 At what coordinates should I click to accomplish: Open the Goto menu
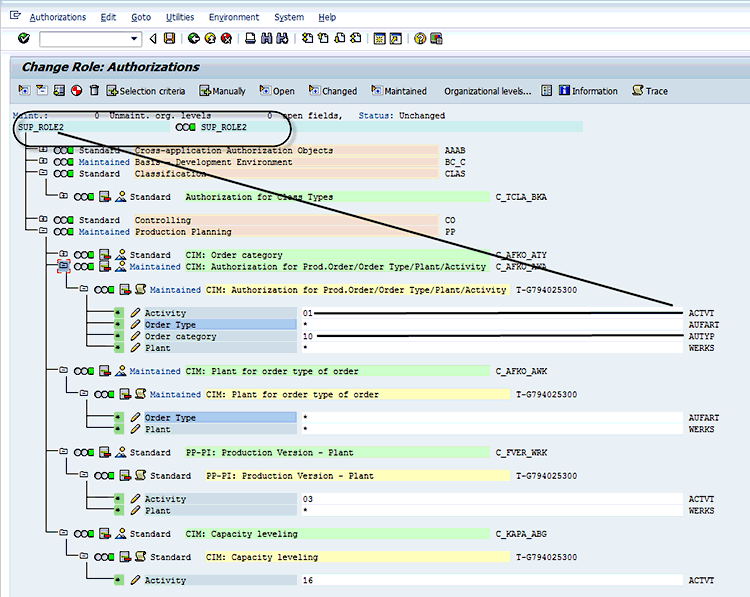click(141, 17)
